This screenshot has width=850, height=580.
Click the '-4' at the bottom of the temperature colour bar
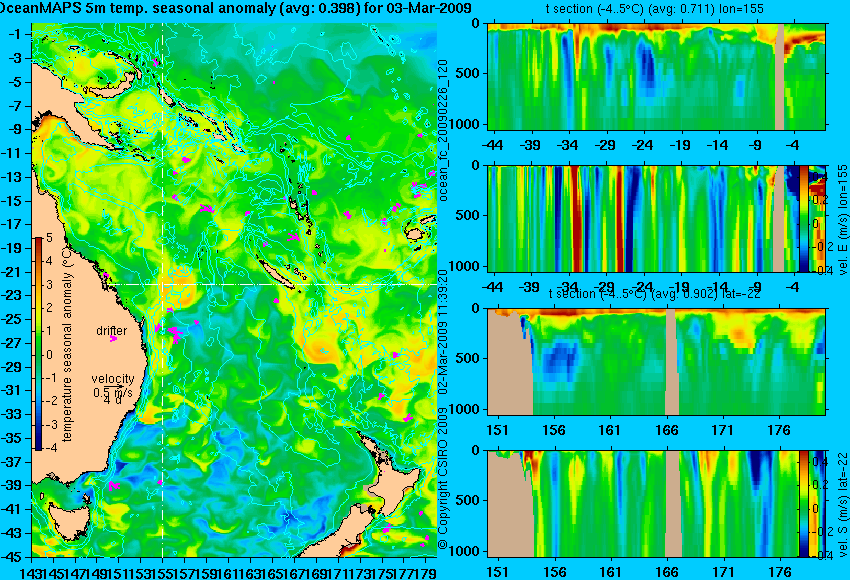coord(49,448)
